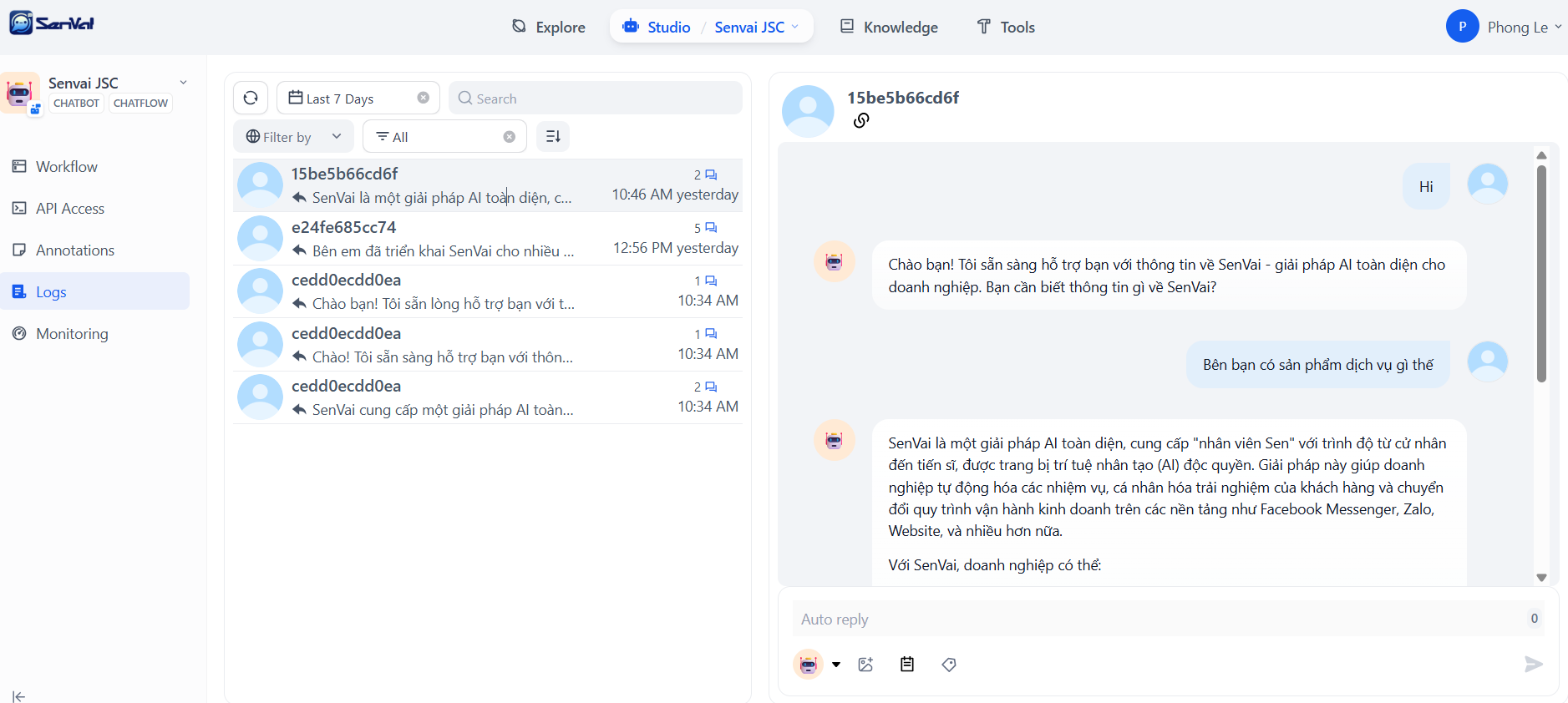Viewport: 1568px width, 703px height.
Task: Open the Filter by dropdown
Action: 293,137
